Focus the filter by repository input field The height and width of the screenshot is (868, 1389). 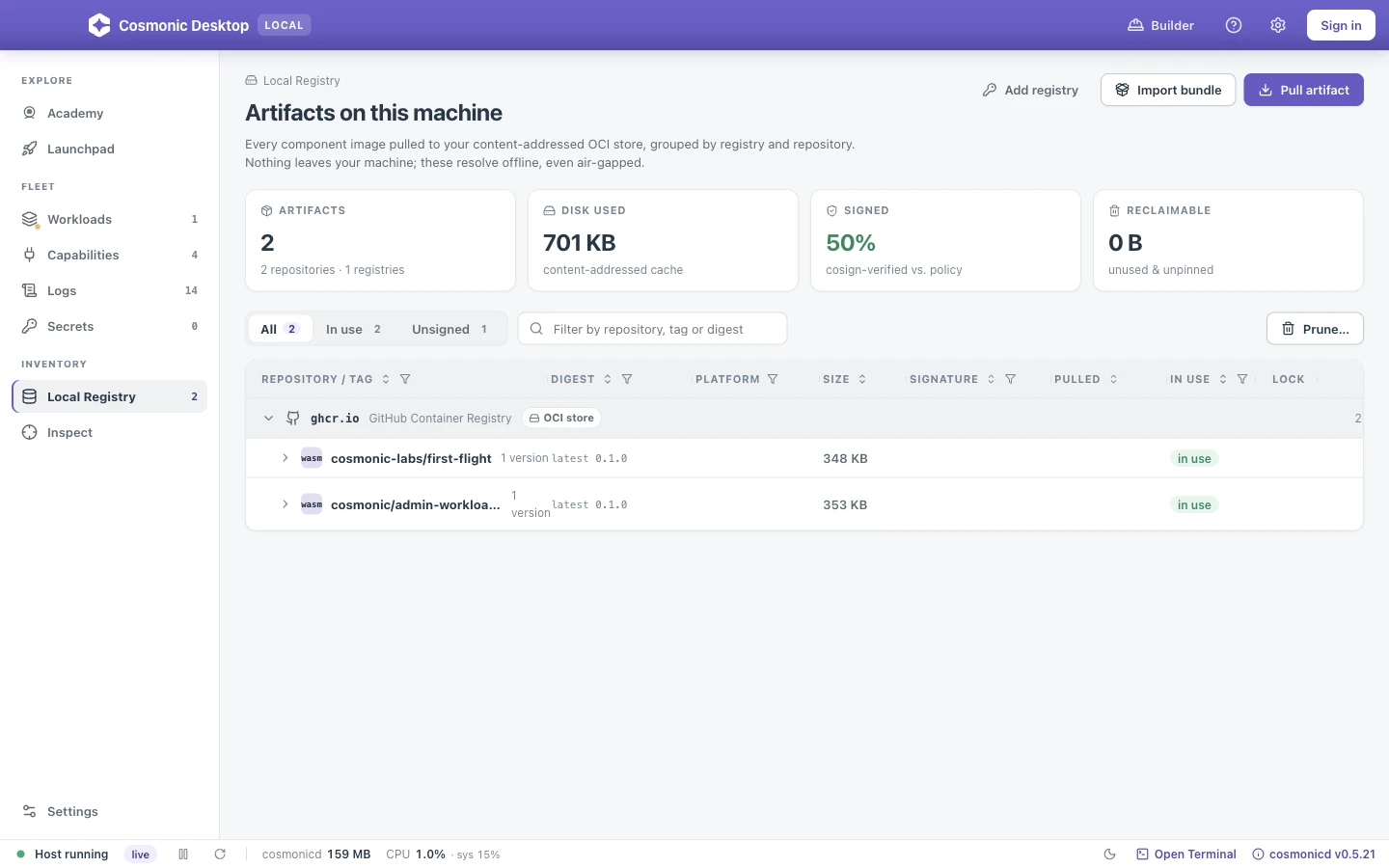653,329
